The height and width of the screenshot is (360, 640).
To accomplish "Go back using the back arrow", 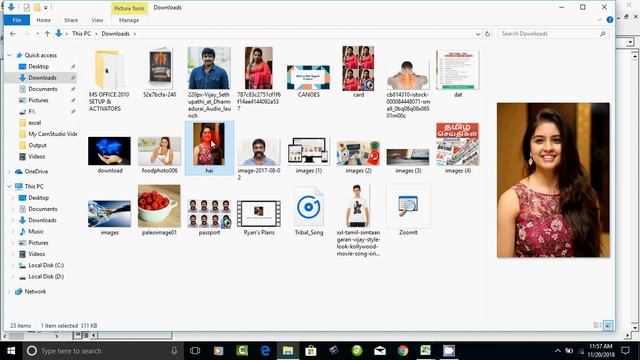I will point(13,34).
